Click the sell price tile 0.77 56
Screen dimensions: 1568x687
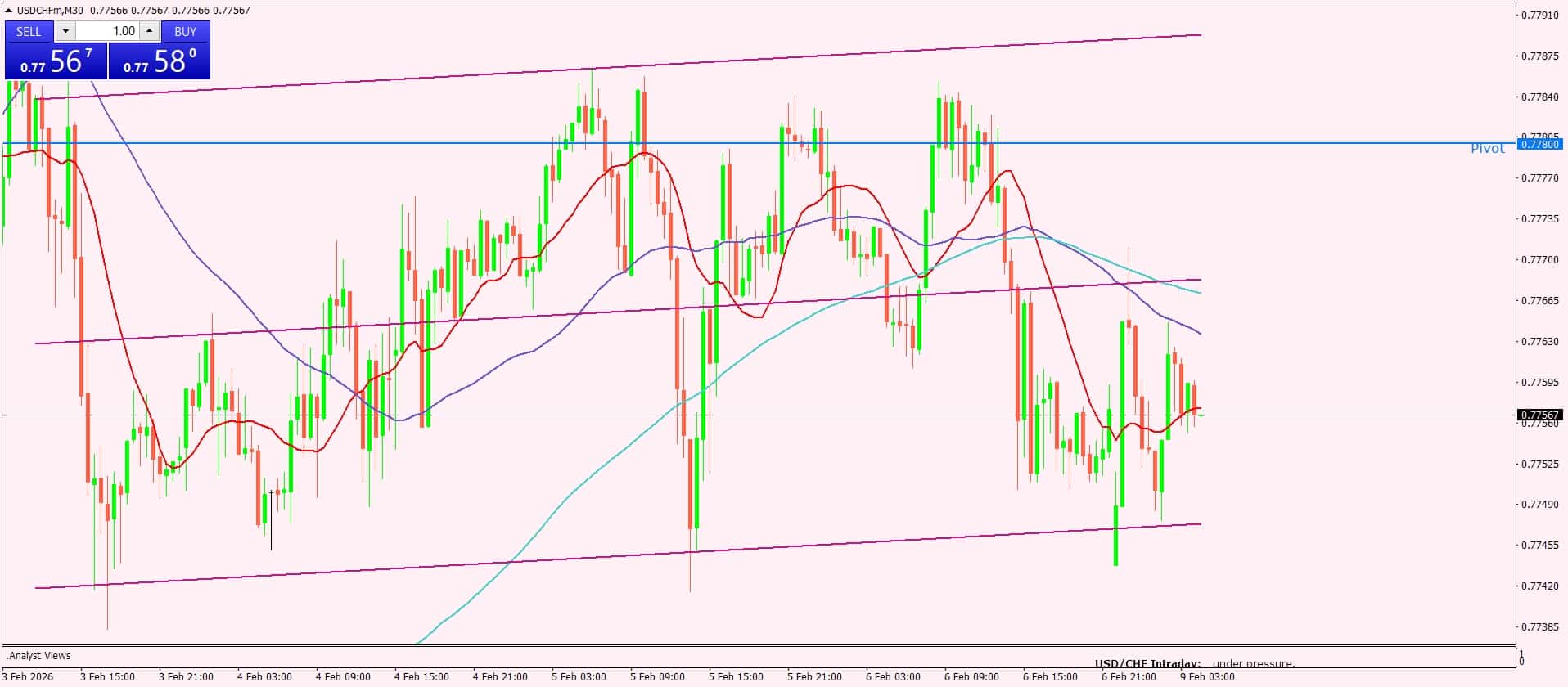tap(56, 61)
